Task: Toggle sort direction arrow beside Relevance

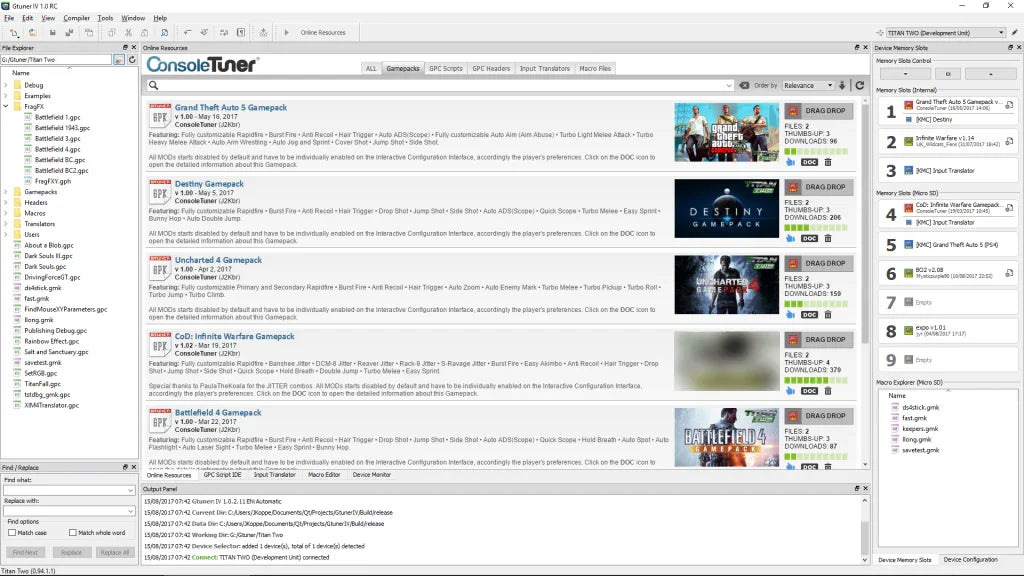Action: pos(842,86)
